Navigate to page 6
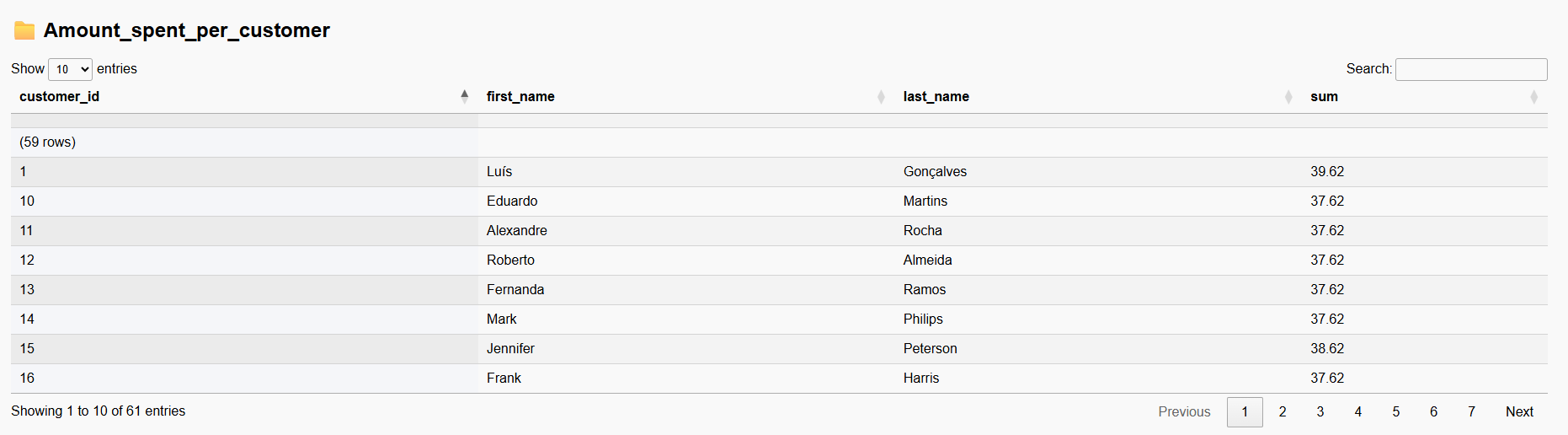The width and height of the screenshot is (1568, 435). tap(1433, 411)
